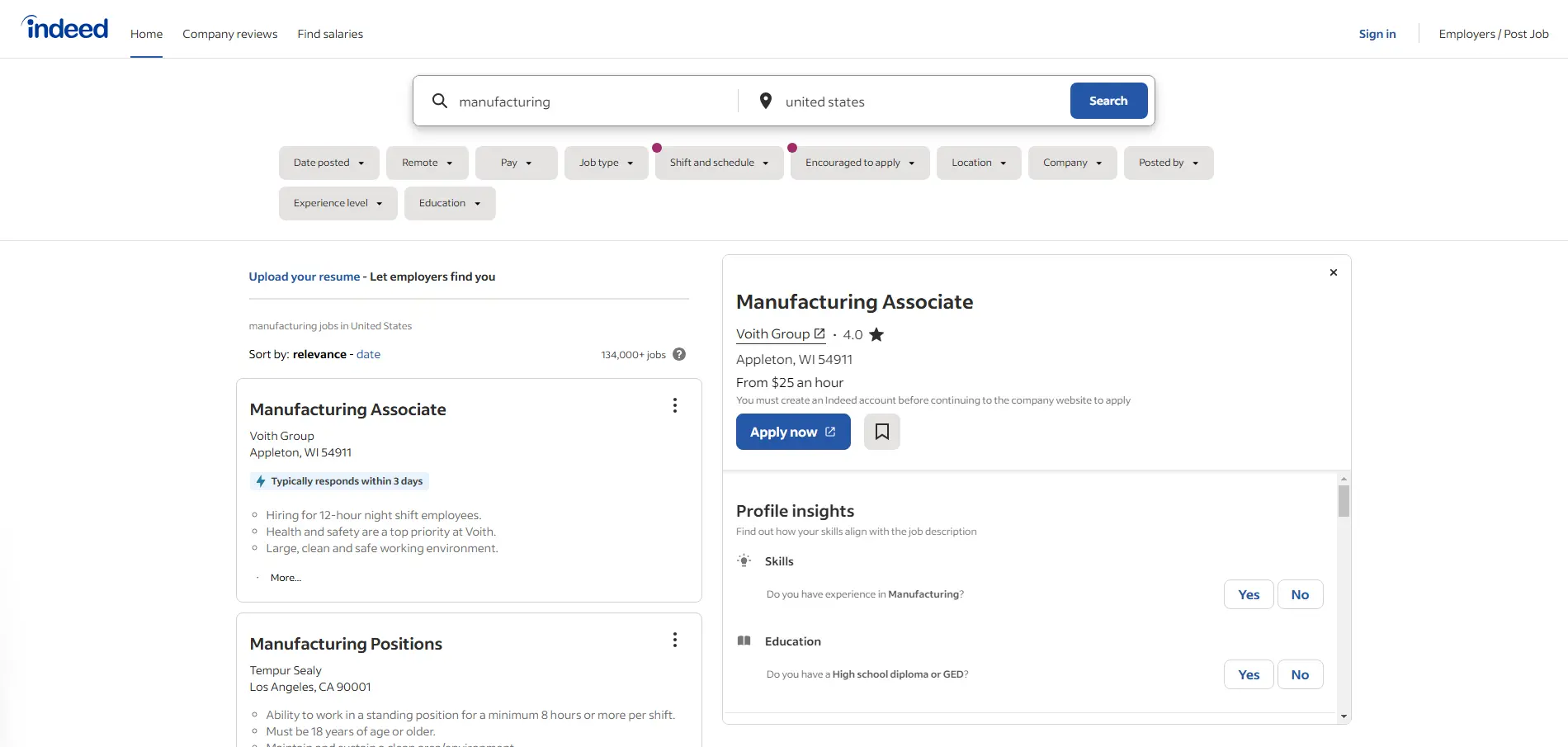Click 'Los Angeles, CA 90001' text
1568x747 pixels.
click(x=310, y=687)
